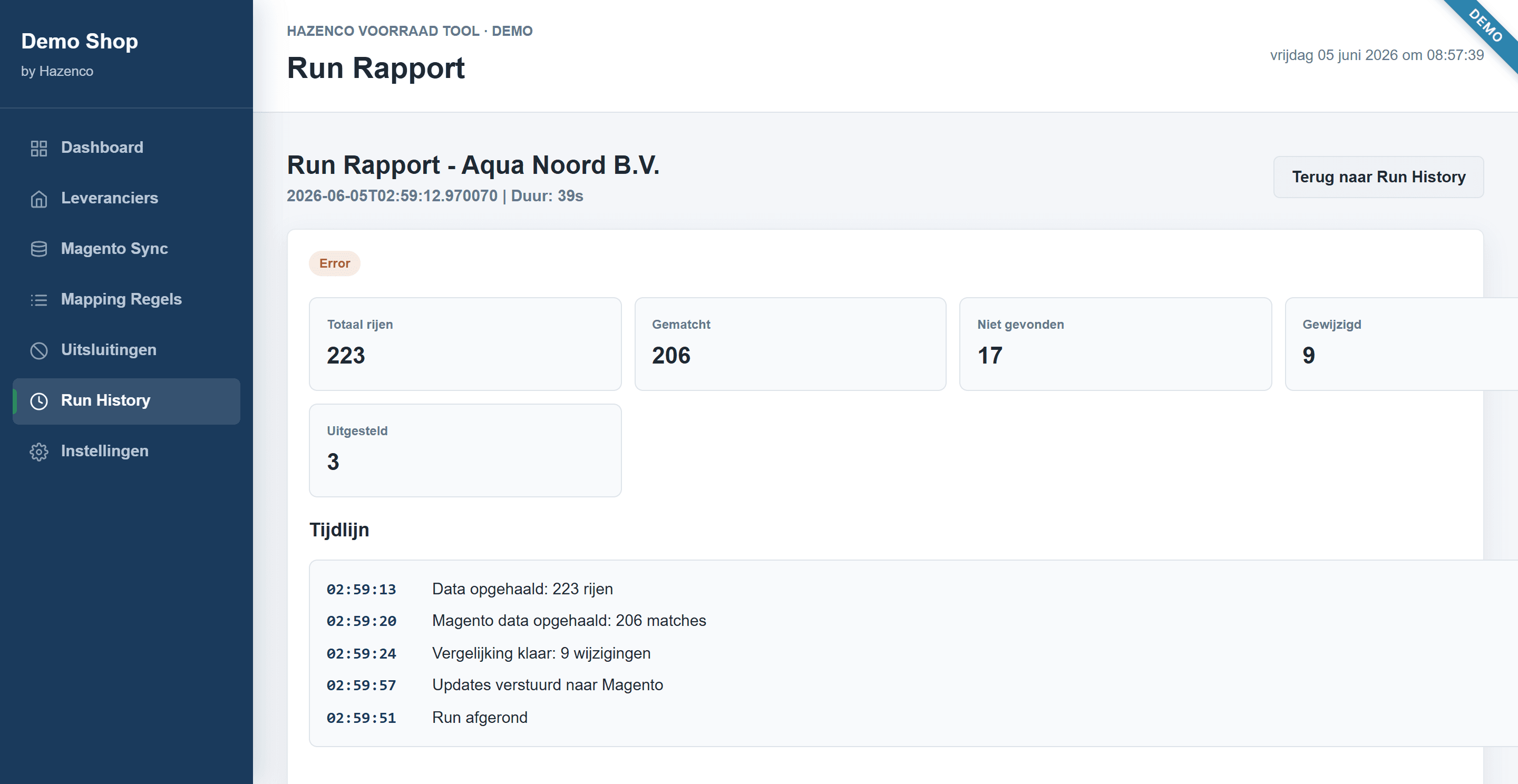Go to Leveranciers page
The width and height of the screenshot is (1518, 784).
pyautogui.click(x=126, y=199)
